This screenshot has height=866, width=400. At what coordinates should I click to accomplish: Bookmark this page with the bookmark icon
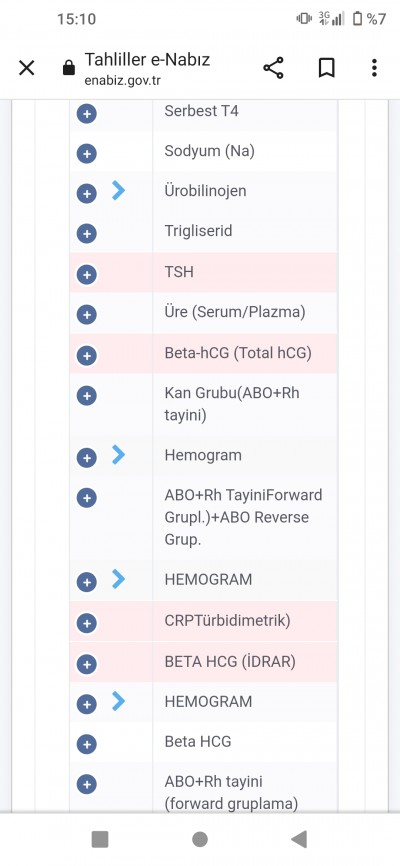pos(327,68)
